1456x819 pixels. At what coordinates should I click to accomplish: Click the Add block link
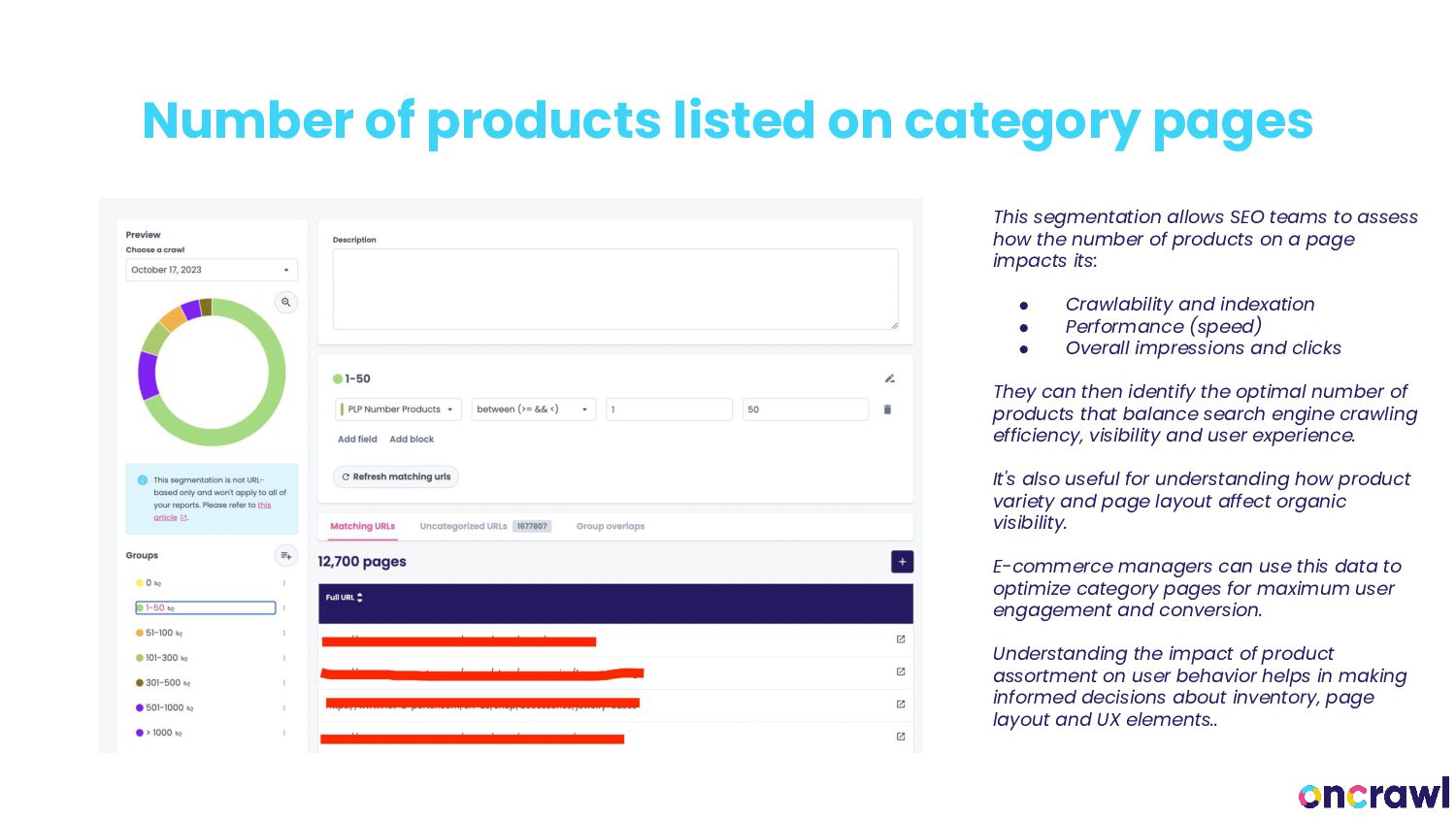point(412,440)
